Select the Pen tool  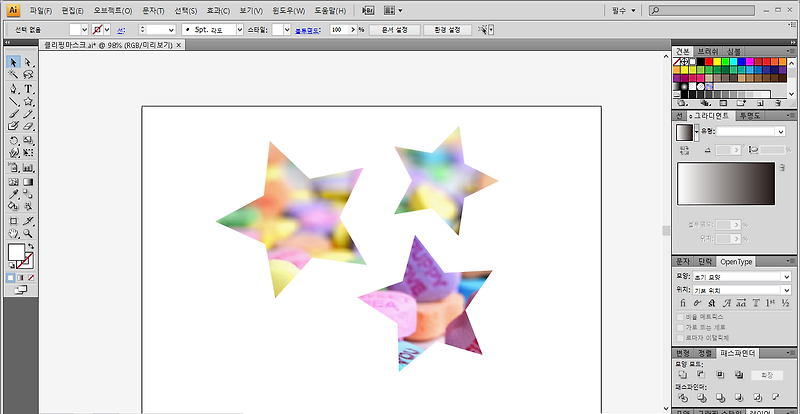click(14, 89)
